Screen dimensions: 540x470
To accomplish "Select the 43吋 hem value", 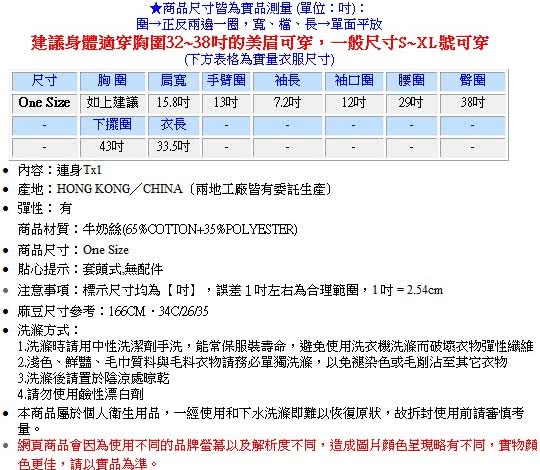I will pos(112,147).
